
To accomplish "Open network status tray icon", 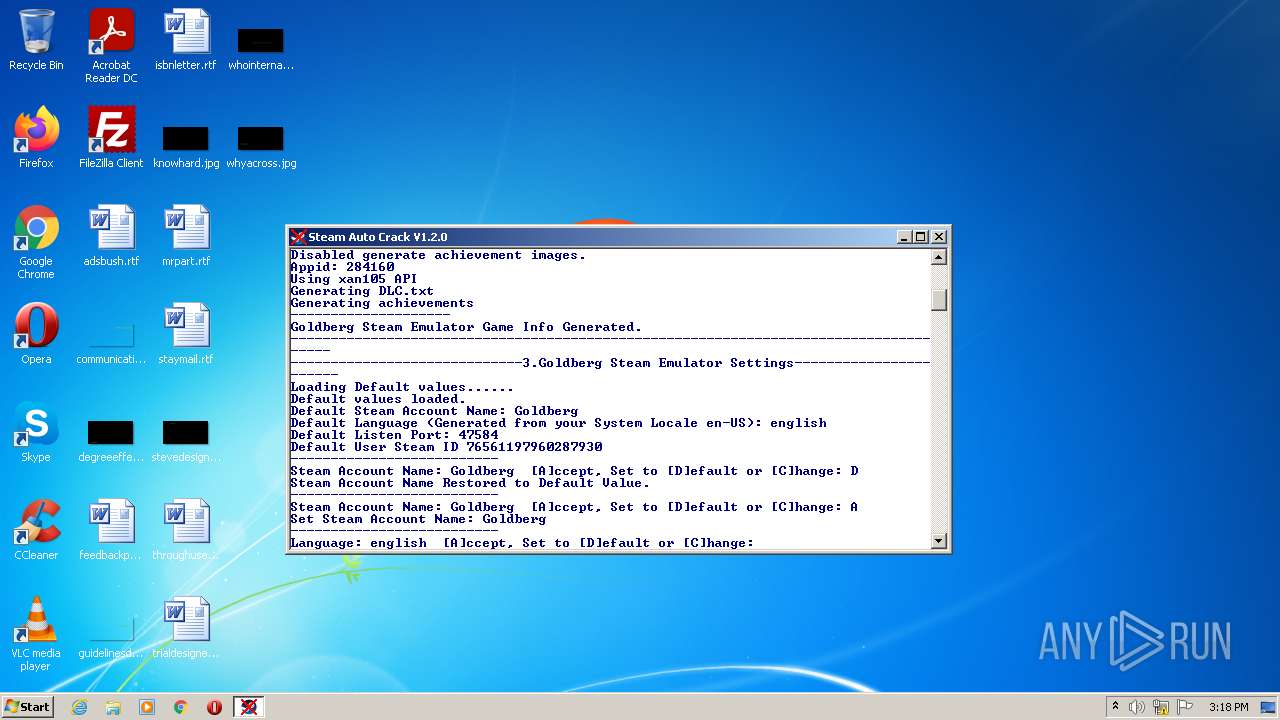I will click(x=1161, y=707).
